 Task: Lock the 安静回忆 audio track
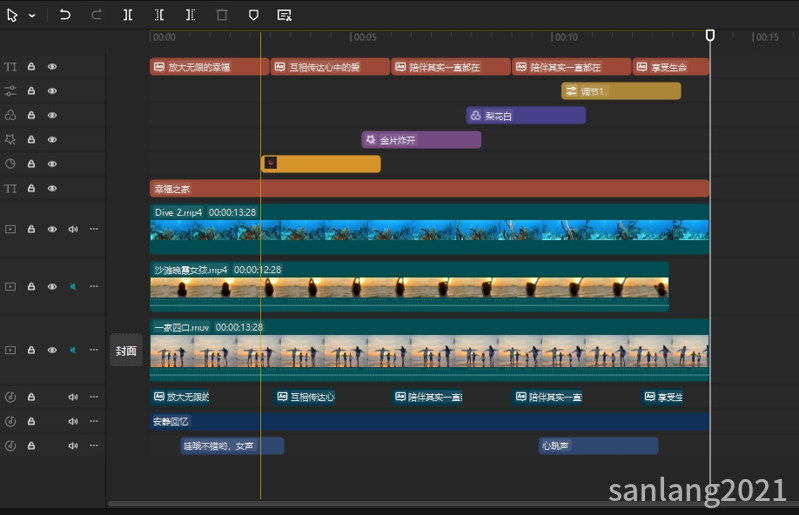tap(31, 421)
